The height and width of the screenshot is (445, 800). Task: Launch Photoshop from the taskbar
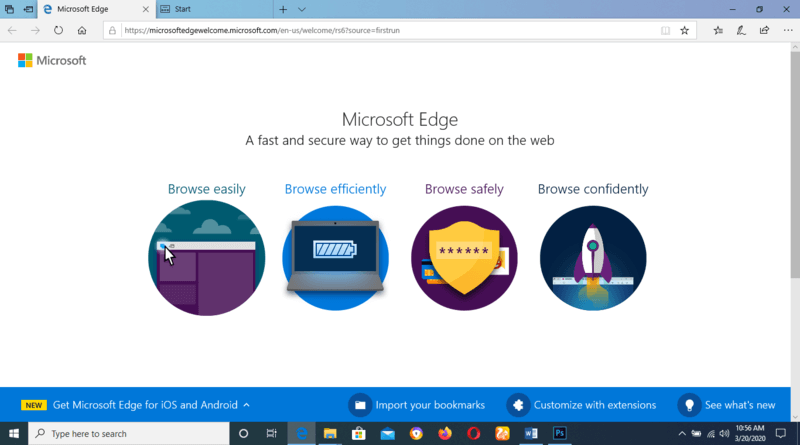(x=561, y=434)
